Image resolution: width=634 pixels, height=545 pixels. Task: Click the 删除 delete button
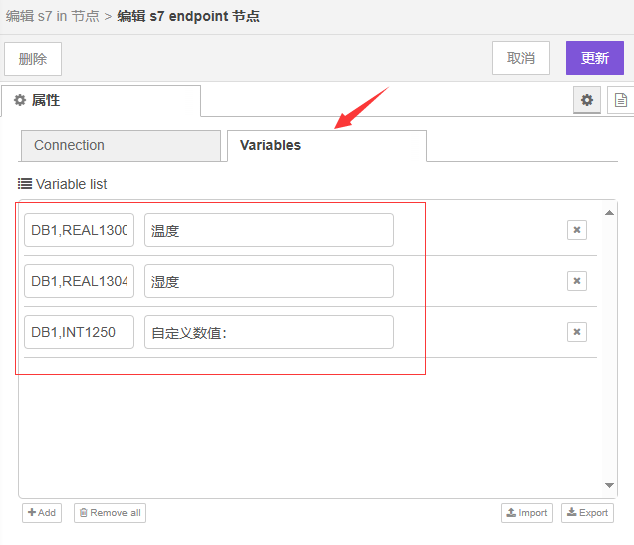33,58
